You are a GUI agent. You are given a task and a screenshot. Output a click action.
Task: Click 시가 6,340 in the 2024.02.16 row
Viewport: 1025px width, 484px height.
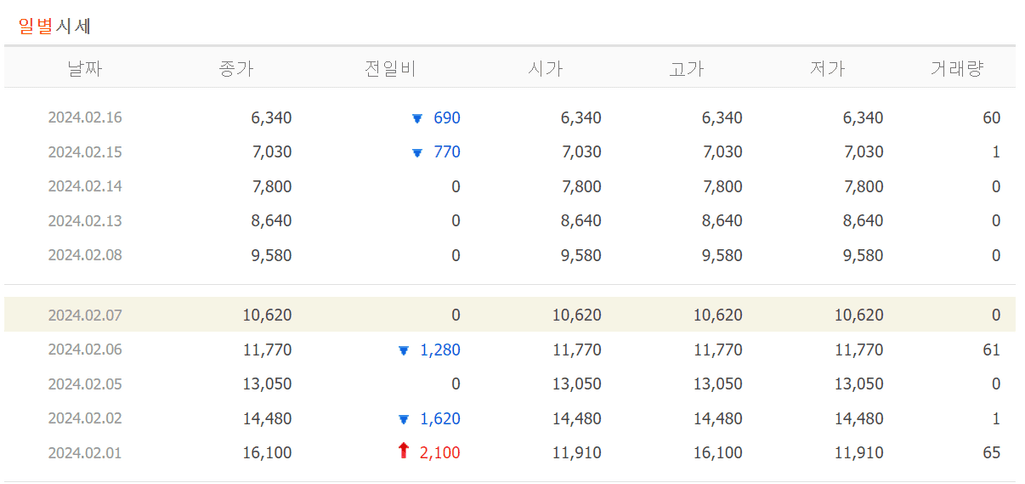tap(581, 118)
